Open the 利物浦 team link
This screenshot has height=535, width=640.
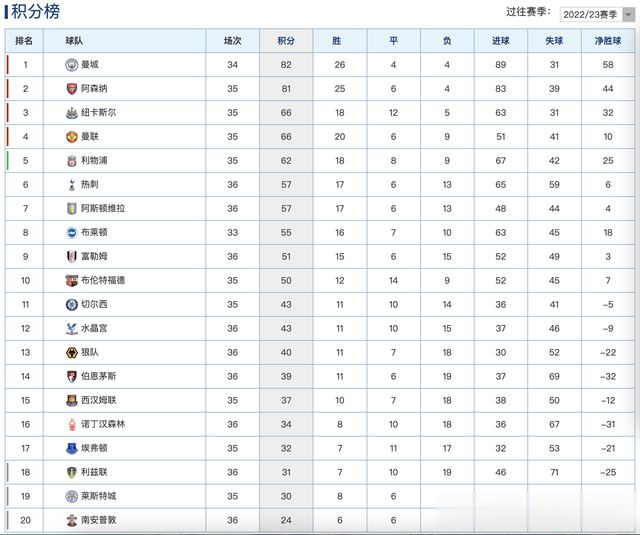point(94,161)
